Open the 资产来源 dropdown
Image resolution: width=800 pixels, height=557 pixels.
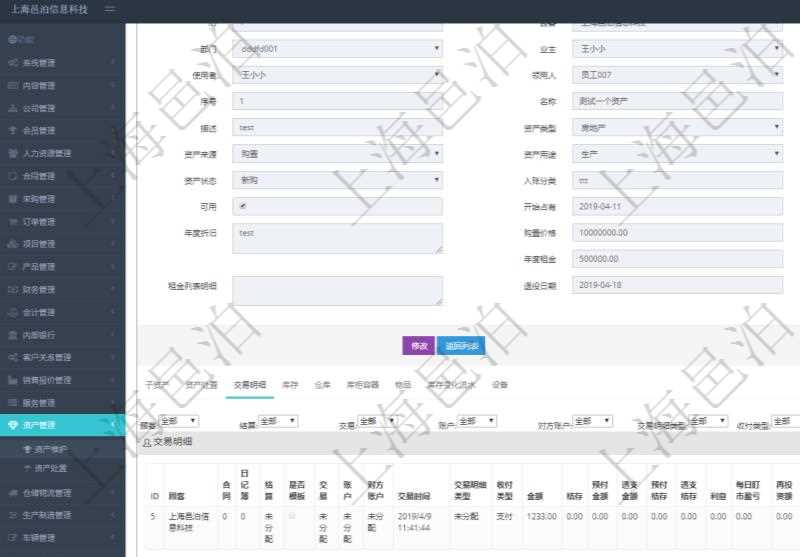[x=337, y=154]
